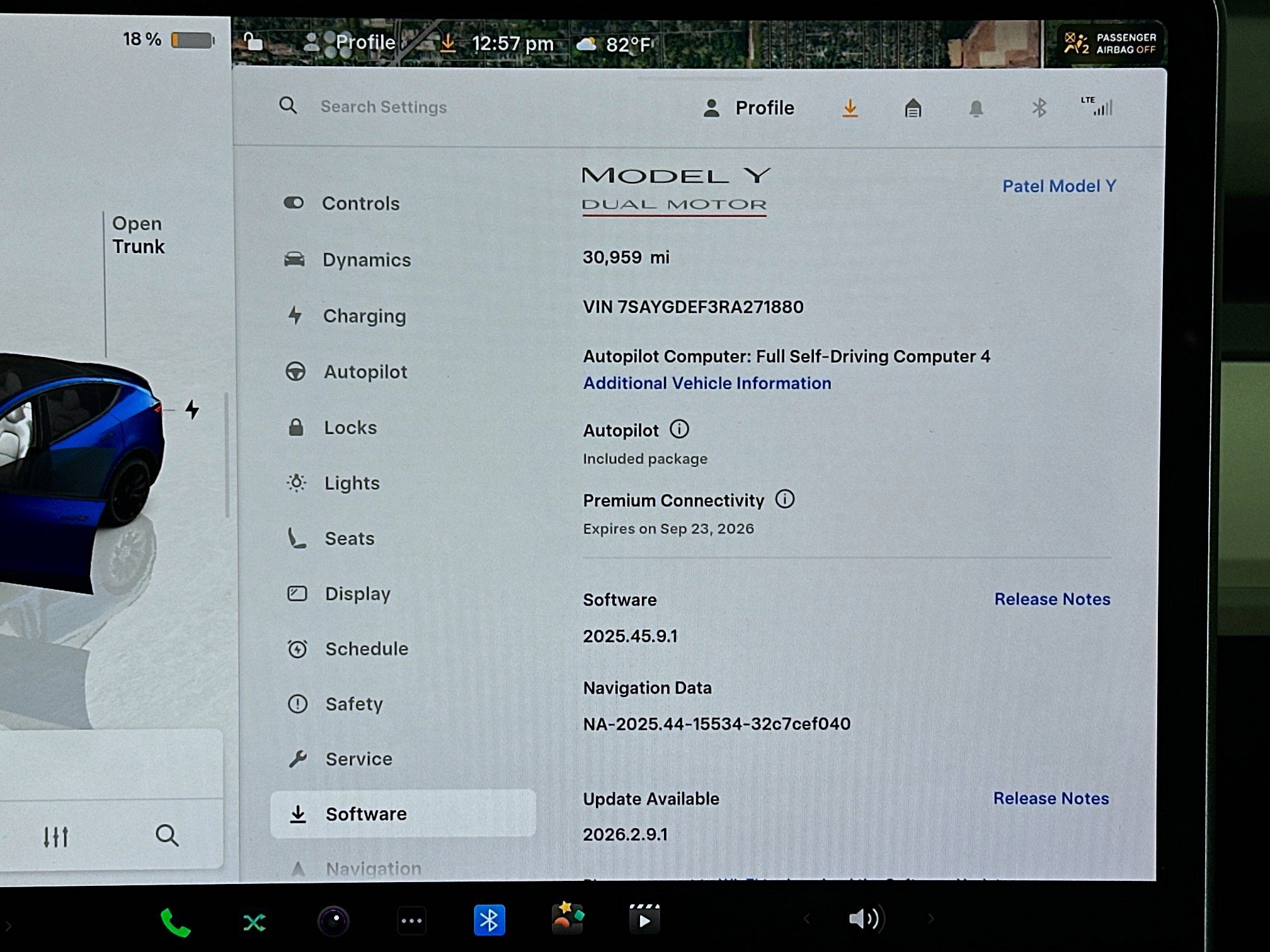Open the Toybox app in the dock
The width and height of the screenshot is (1270, 952).
point(568,918)
